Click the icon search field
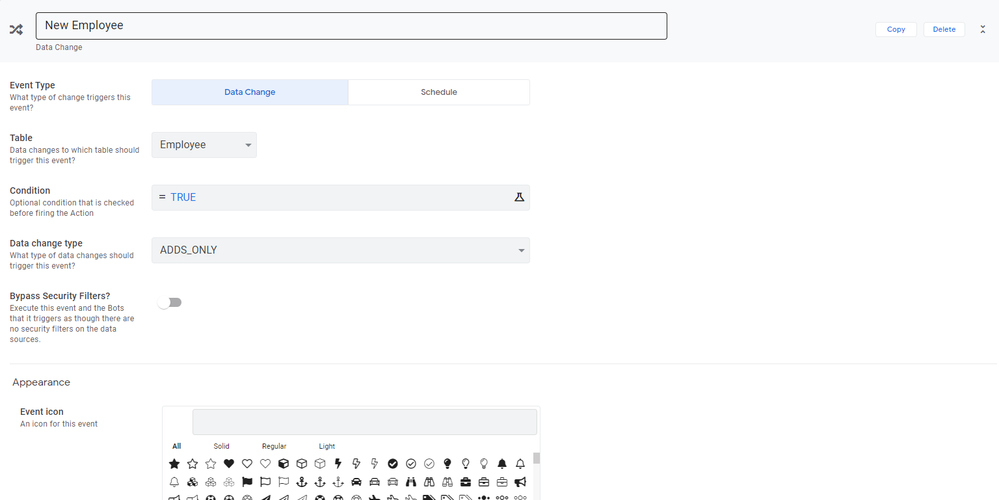999x500 pixels. click(x=364, y=422)
